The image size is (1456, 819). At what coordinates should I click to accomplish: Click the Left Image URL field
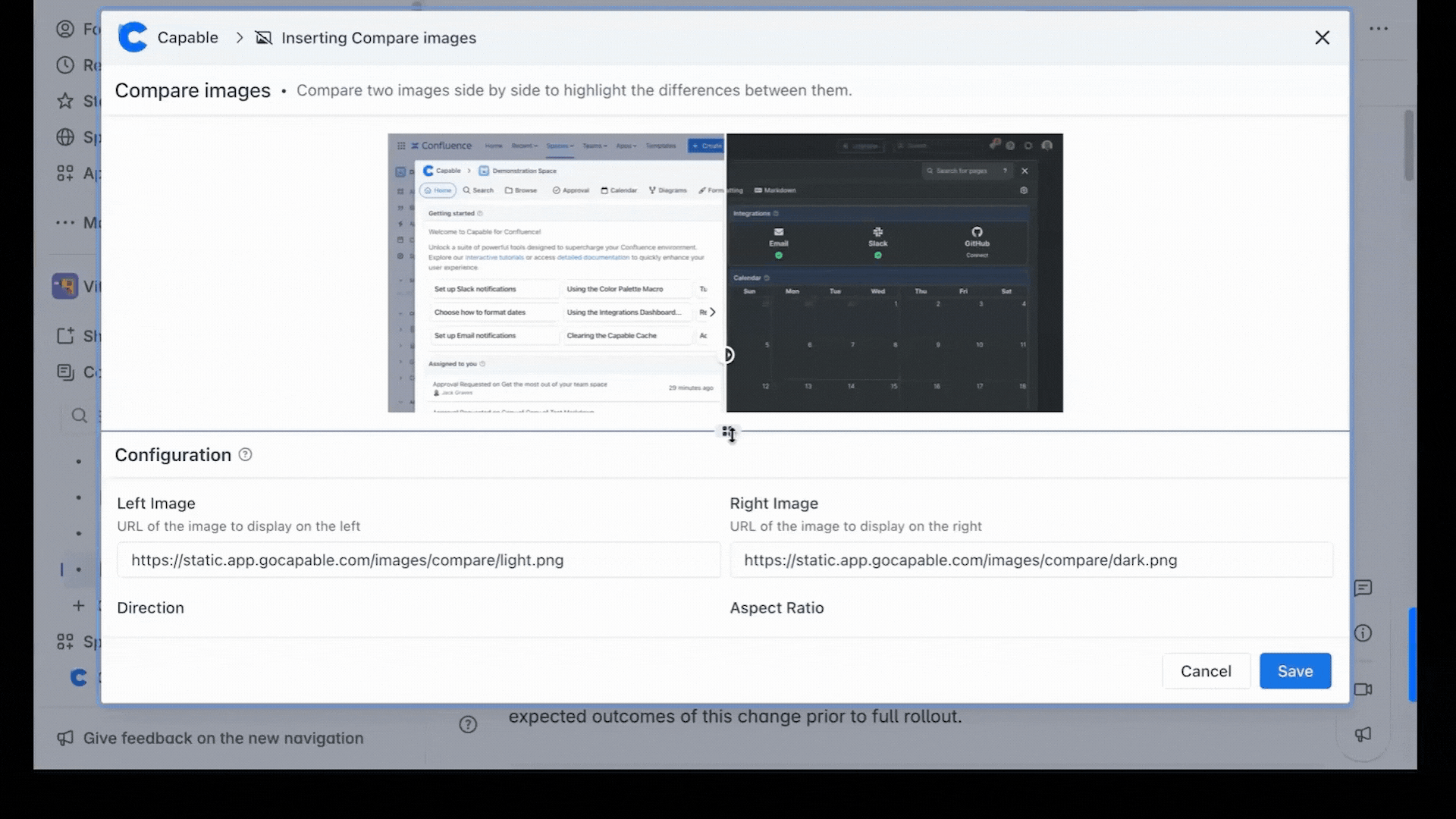click(419, 560)
